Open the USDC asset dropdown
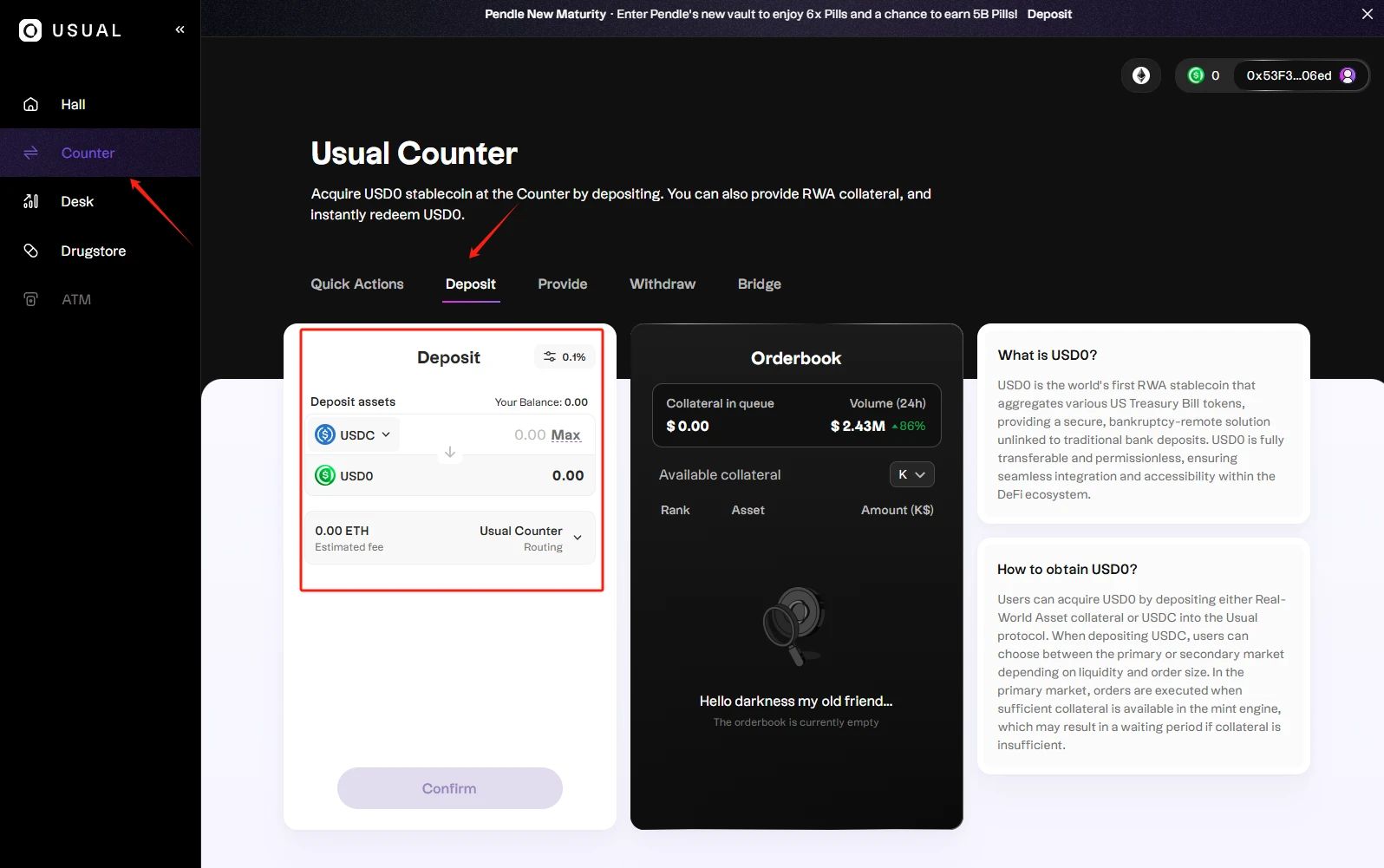Screen dimensions: 1384x868 (x=354, y=434)
